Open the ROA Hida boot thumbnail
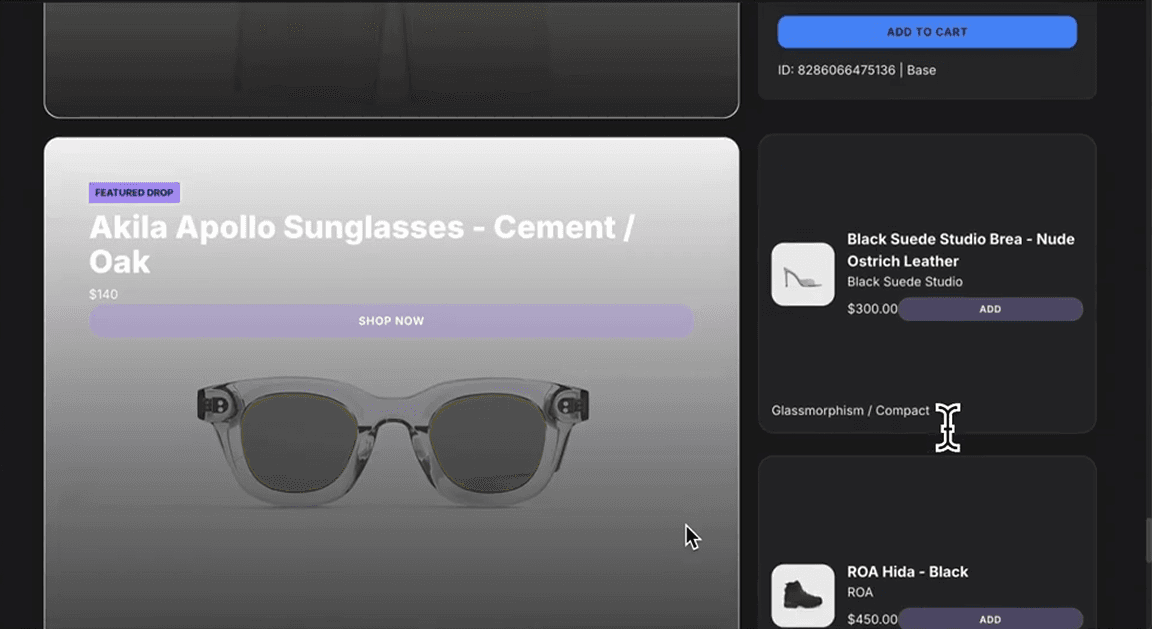 (803, 595)
